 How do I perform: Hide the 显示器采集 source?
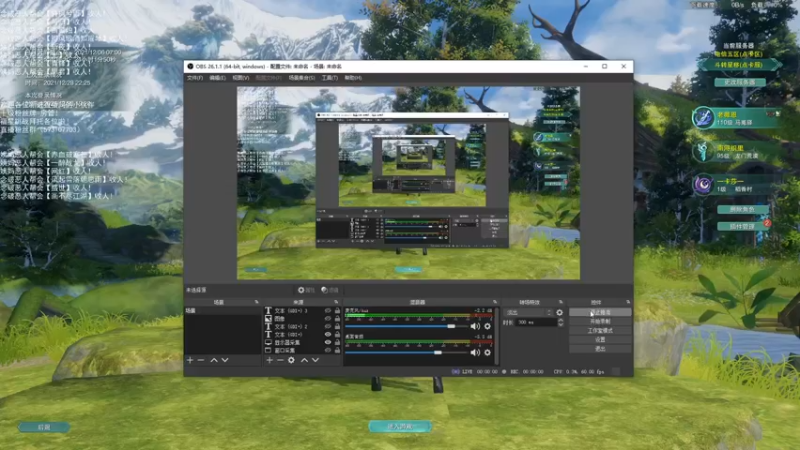pos(328,342)
